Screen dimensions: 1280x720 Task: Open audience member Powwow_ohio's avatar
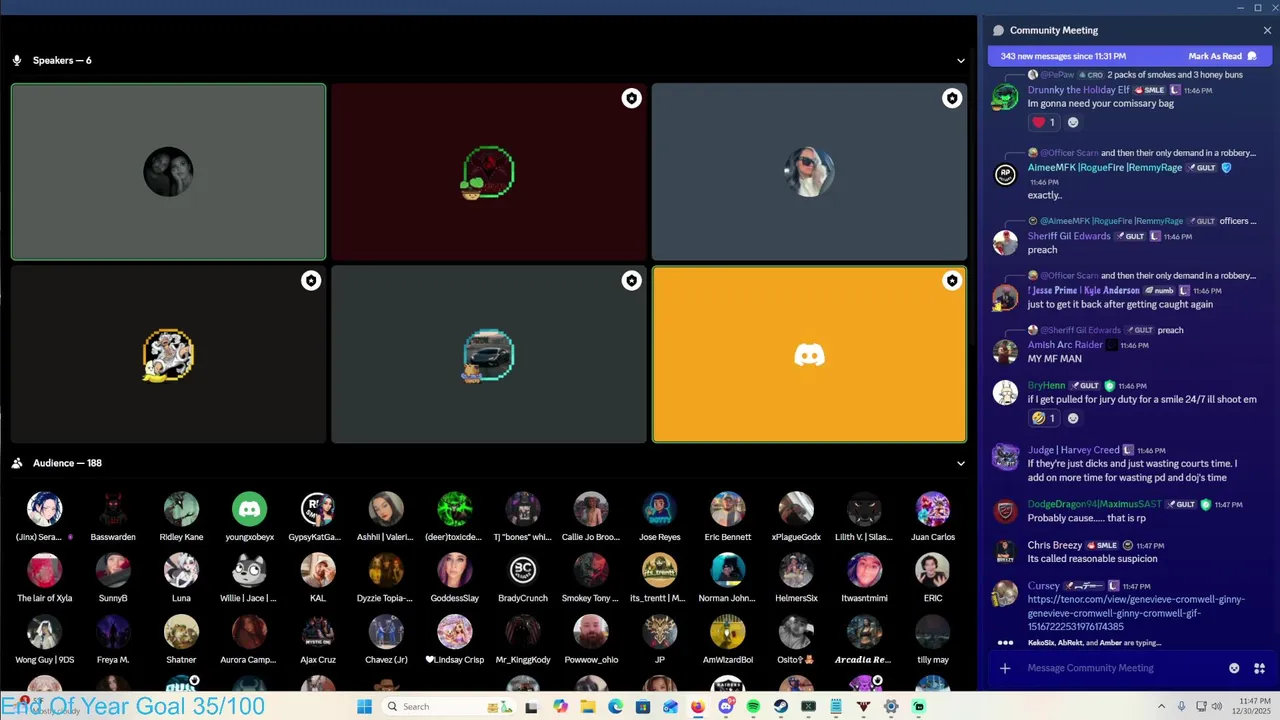coord(591,632)
